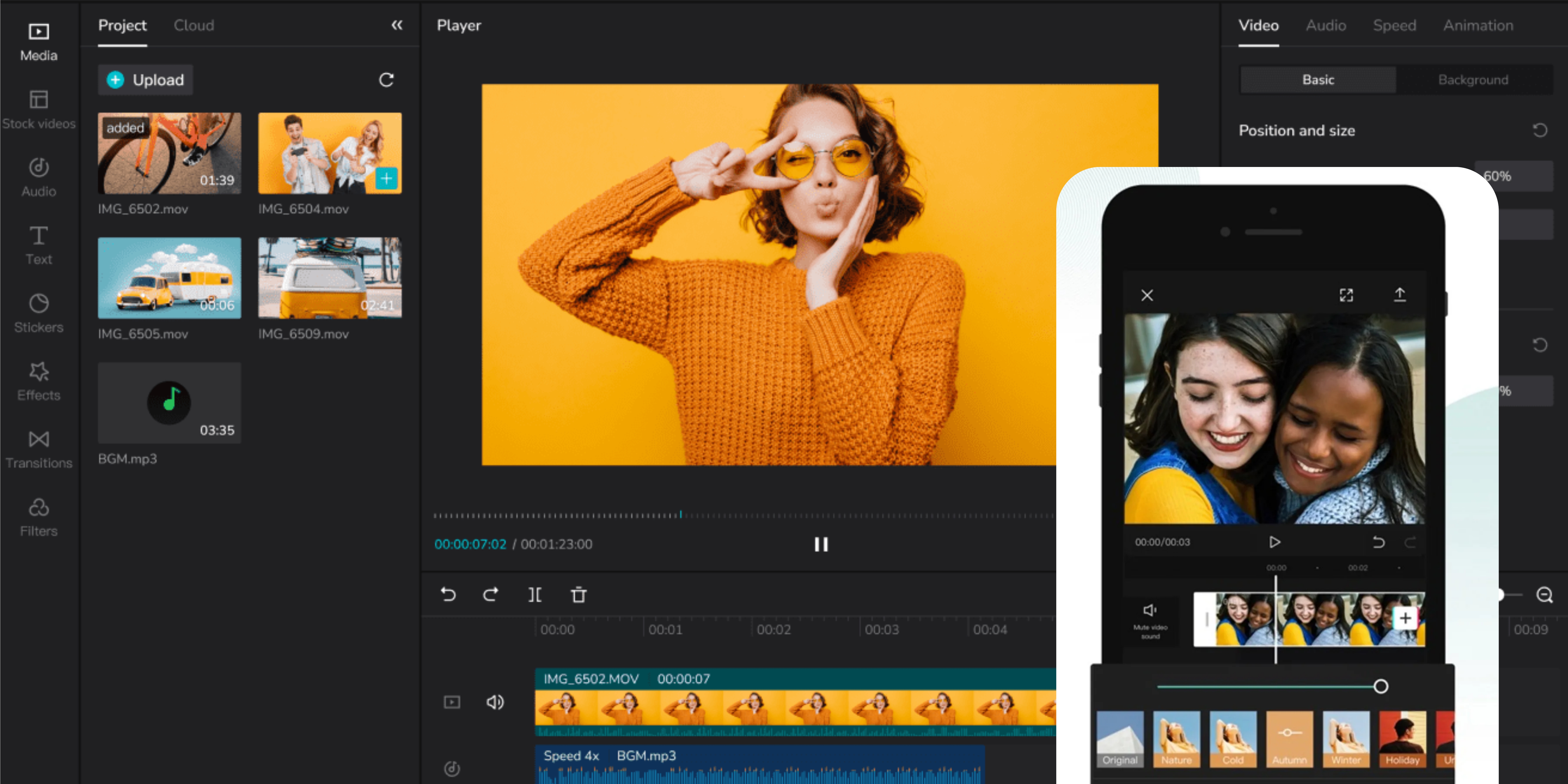
Task: Select the BGM.mp3 timeline audio clip
Action: click(x=760, y=764)
